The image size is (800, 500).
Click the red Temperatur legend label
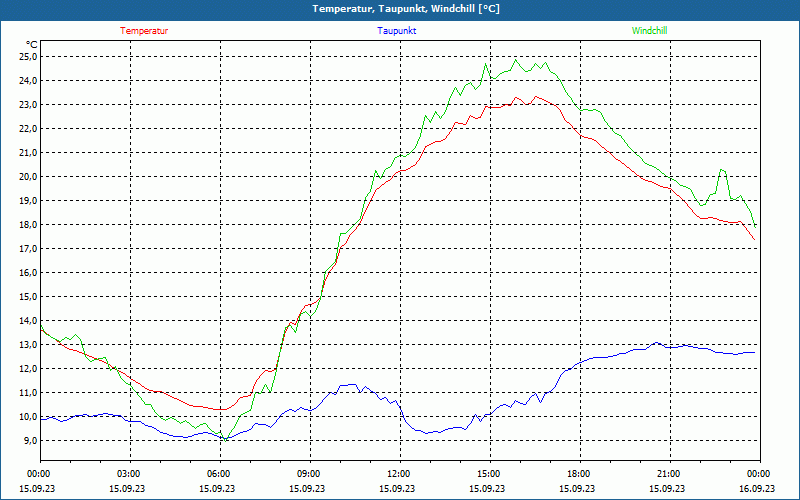[x=144, y=31]
